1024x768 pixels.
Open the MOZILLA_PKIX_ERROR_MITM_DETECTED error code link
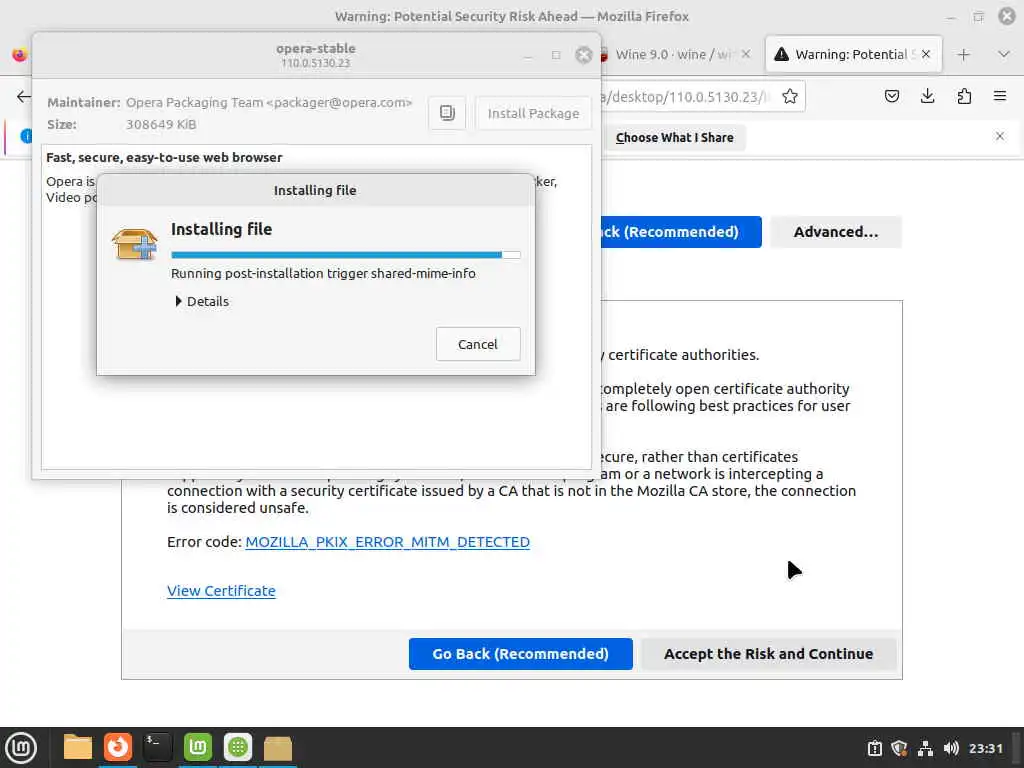387,542
